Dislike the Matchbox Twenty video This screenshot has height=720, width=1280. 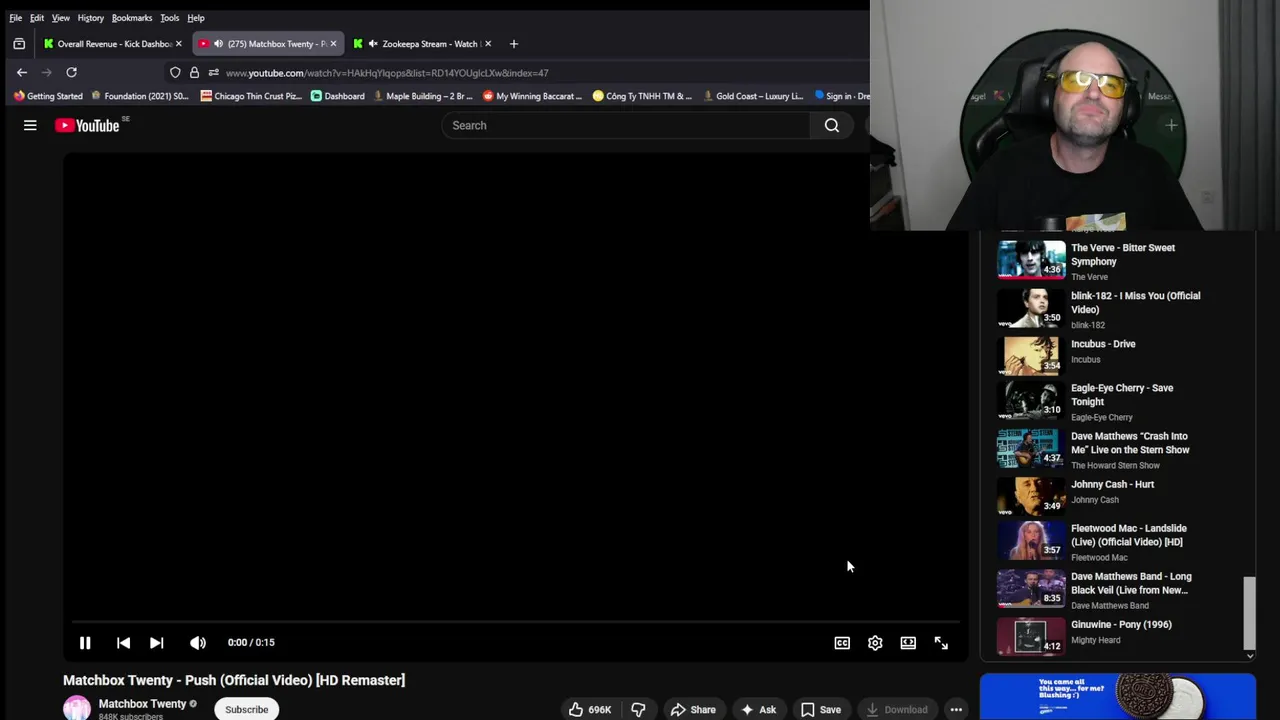pyautogui.click(x=638, y=709)
